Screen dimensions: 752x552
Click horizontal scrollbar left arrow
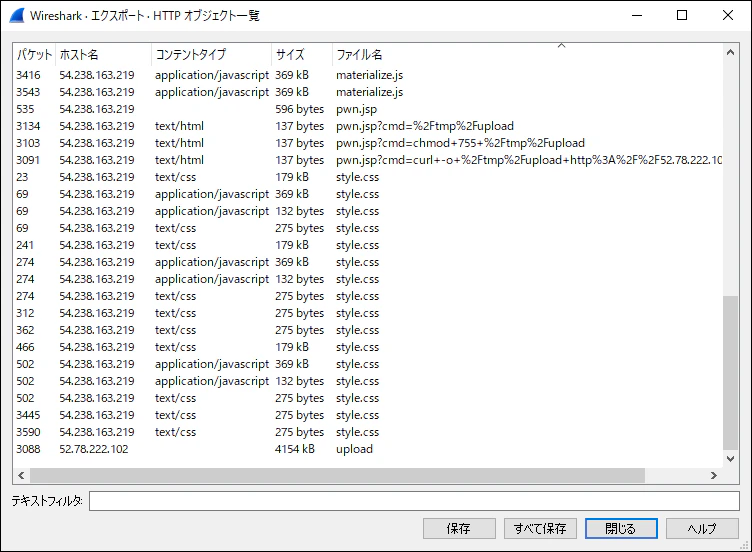coord(21,475)
